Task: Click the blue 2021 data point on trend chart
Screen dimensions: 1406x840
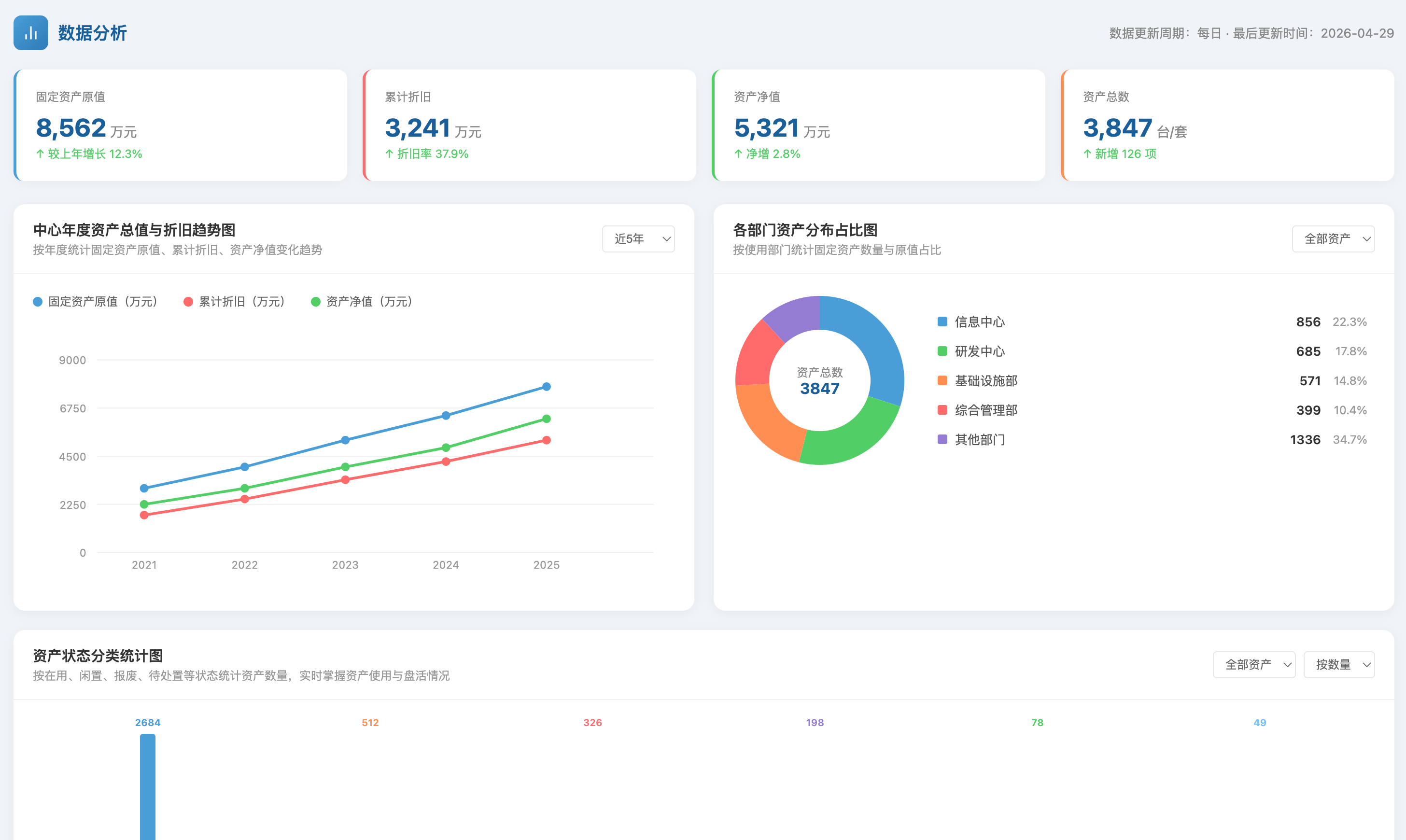Action: [144, 488]
